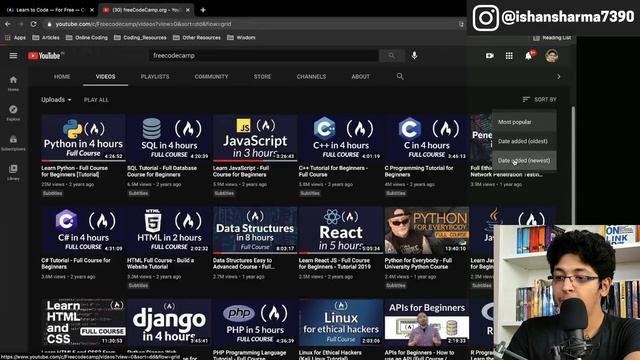Screen dimensions: 640x360
Task: Open React in 5 hours thumbnail
Action: click(341, 230)
